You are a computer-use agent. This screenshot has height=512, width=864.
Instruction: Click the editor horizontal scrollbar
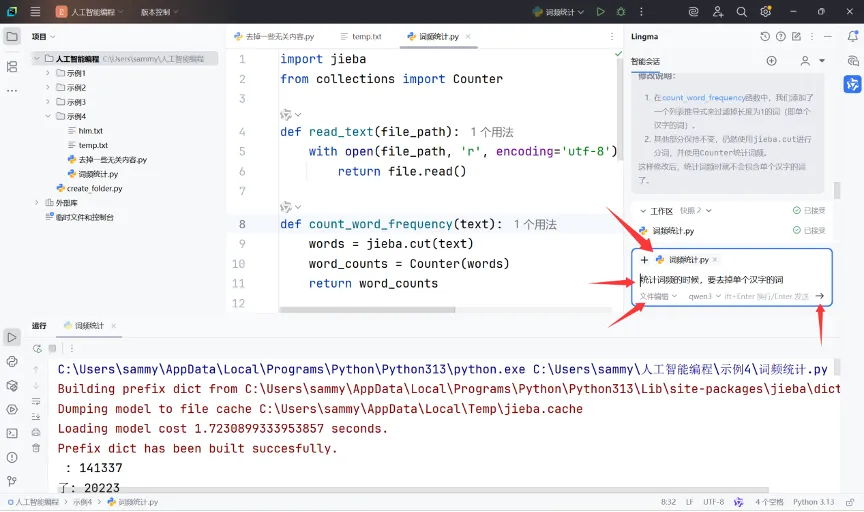[x=367, y=310]
